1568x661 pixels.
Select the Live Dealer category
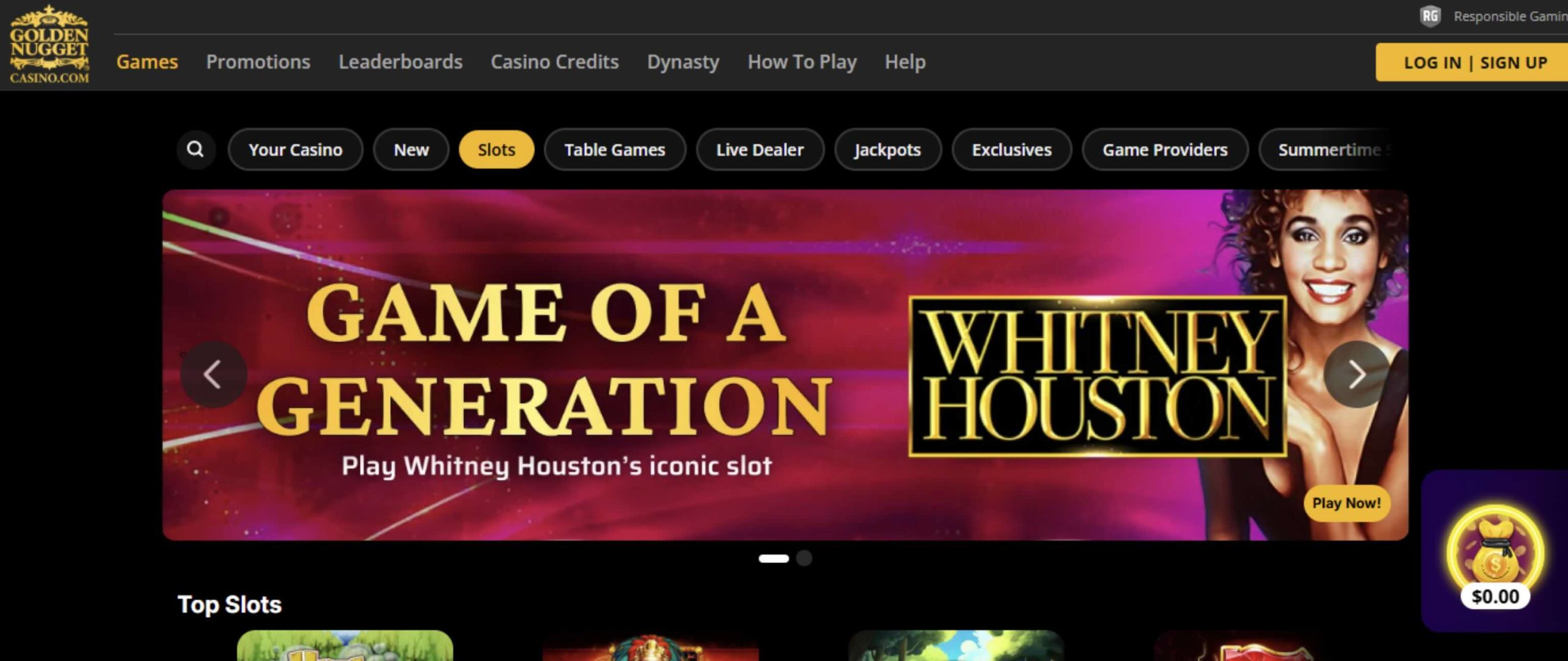760,149
